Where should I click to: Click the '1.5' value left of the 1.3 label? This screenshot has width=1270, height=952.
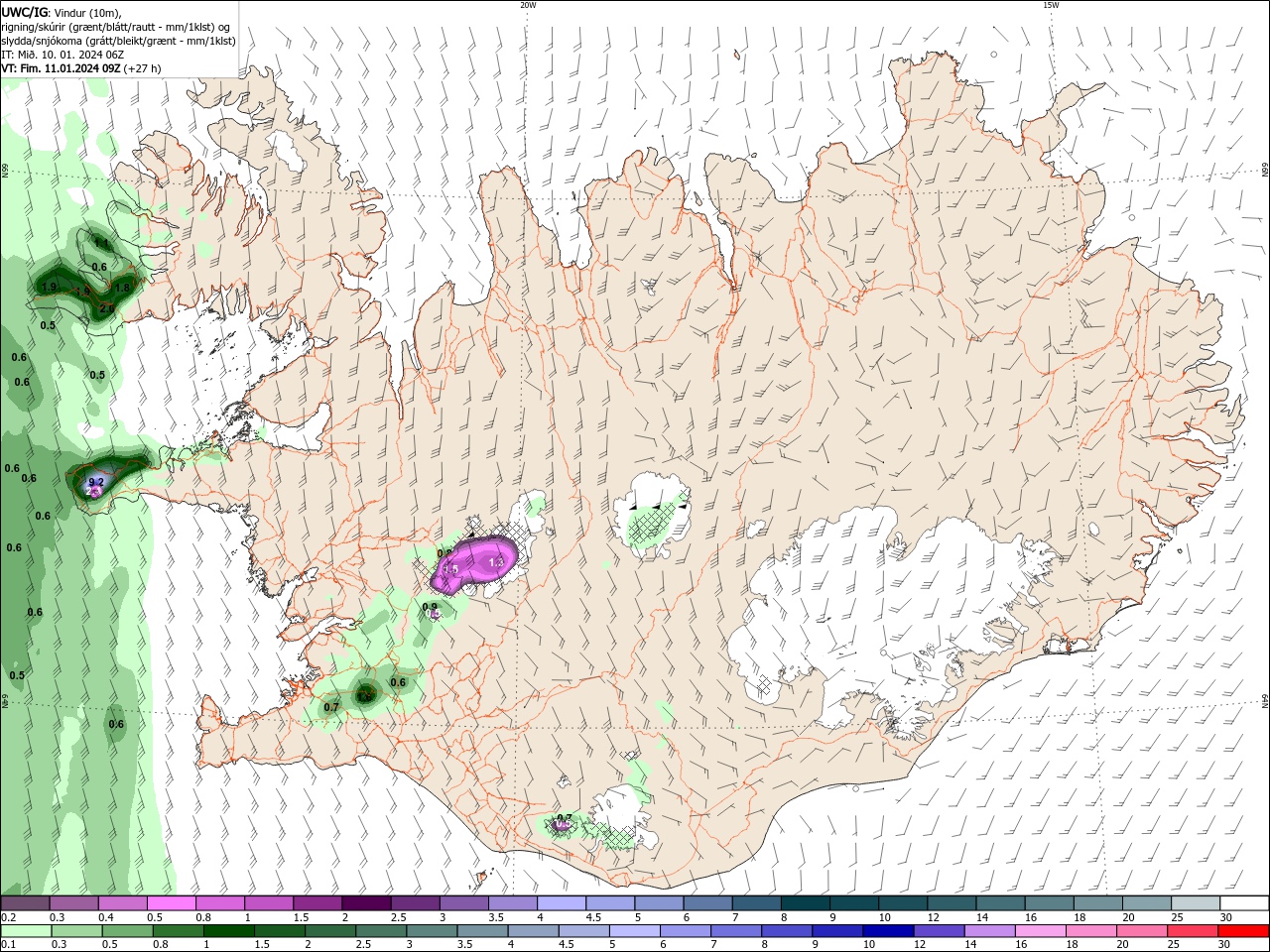point(450,569)
